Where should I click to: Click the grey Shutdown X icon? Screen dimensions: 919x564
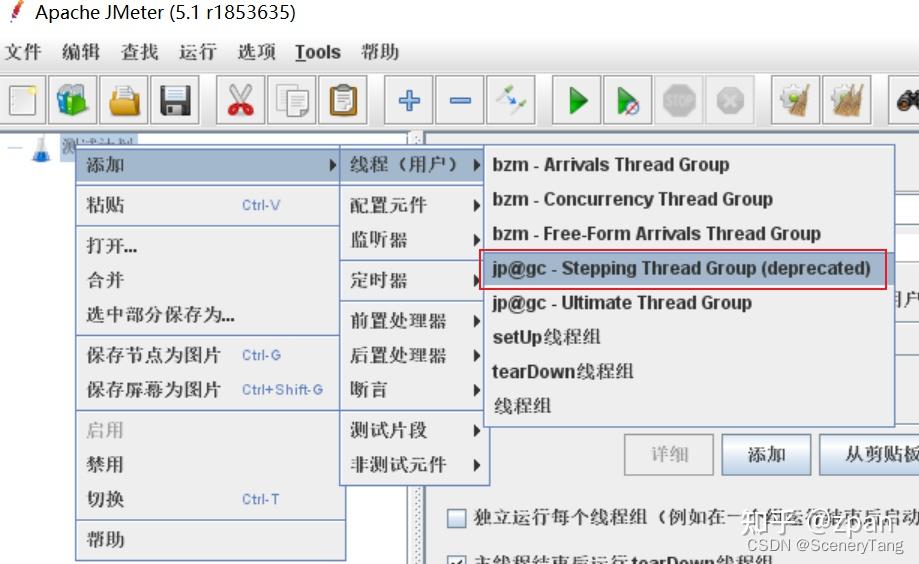click(x=730, y=100)
